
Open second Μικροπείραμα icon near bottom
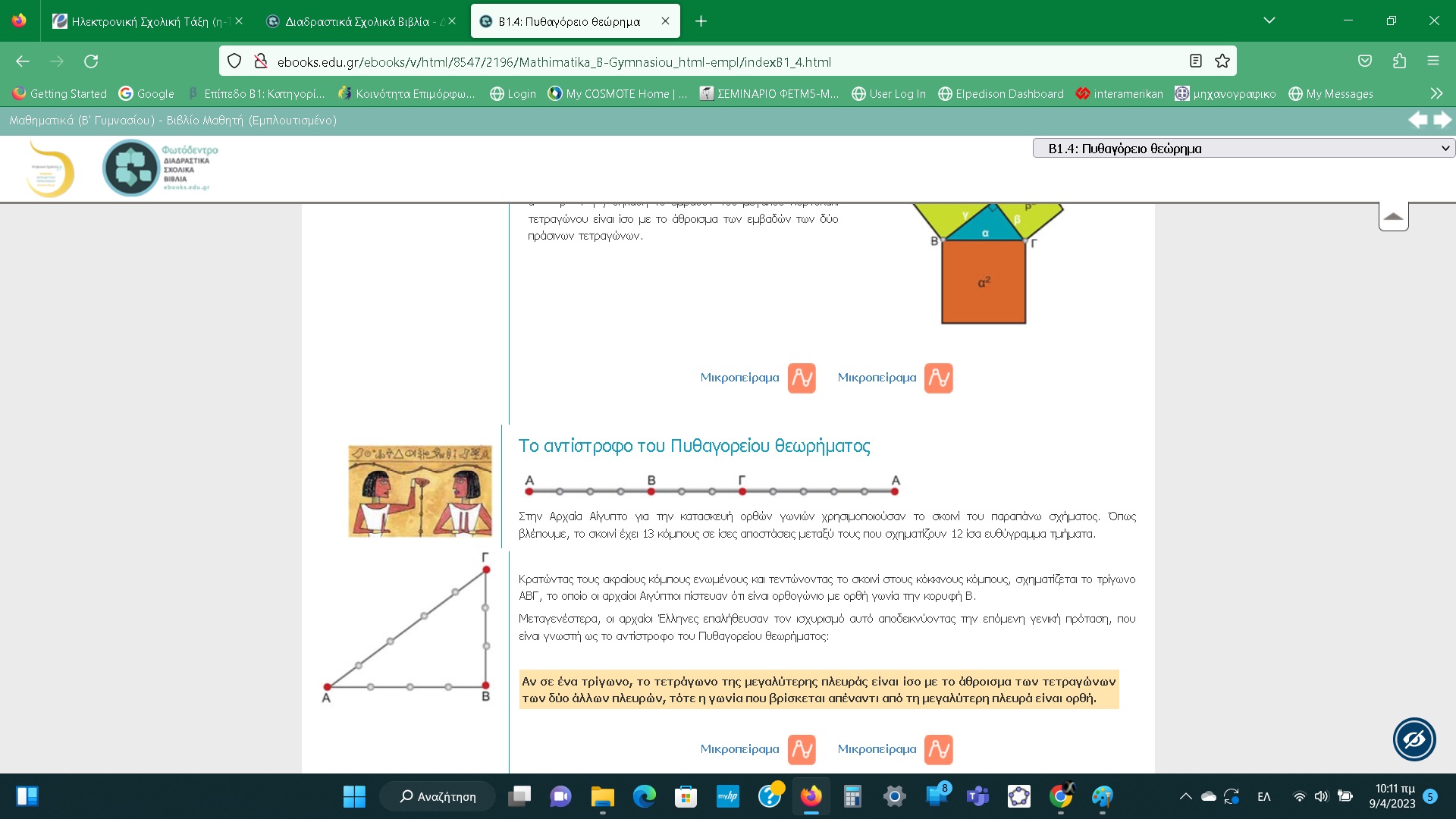[x=938, y=749]
